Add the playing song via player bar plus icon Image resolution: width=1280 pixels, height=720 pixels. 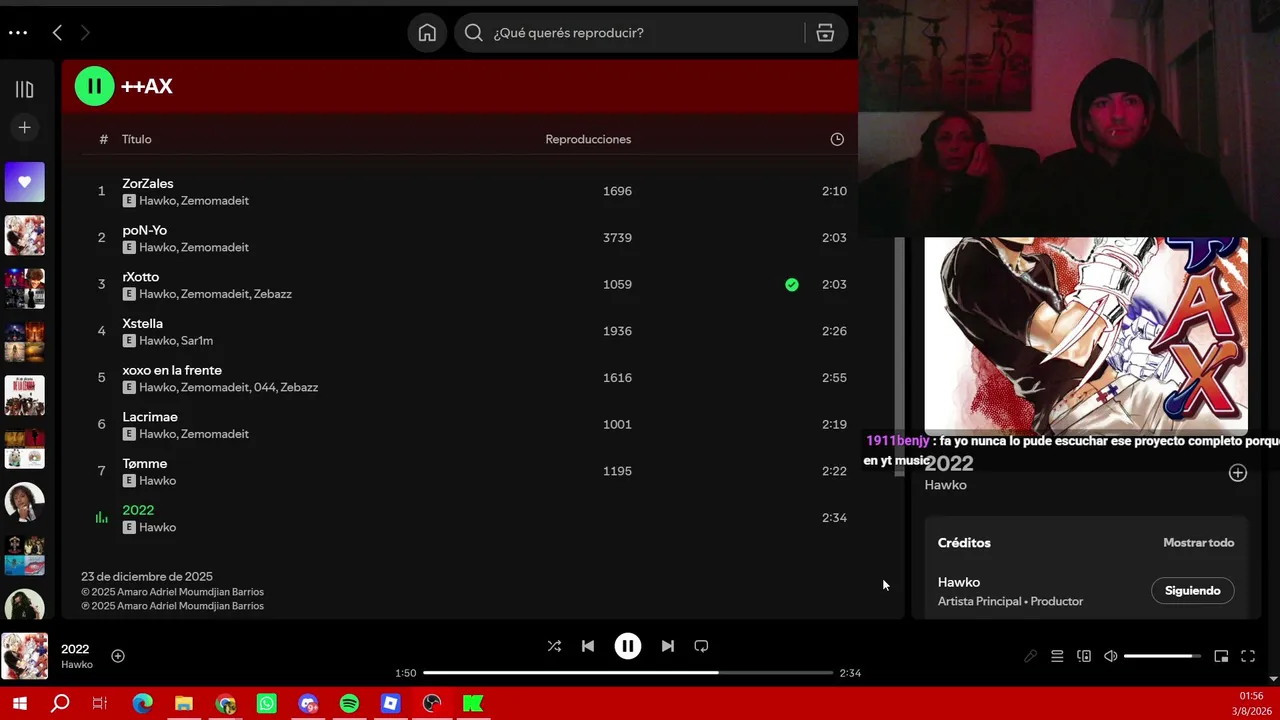pos(118,656)
